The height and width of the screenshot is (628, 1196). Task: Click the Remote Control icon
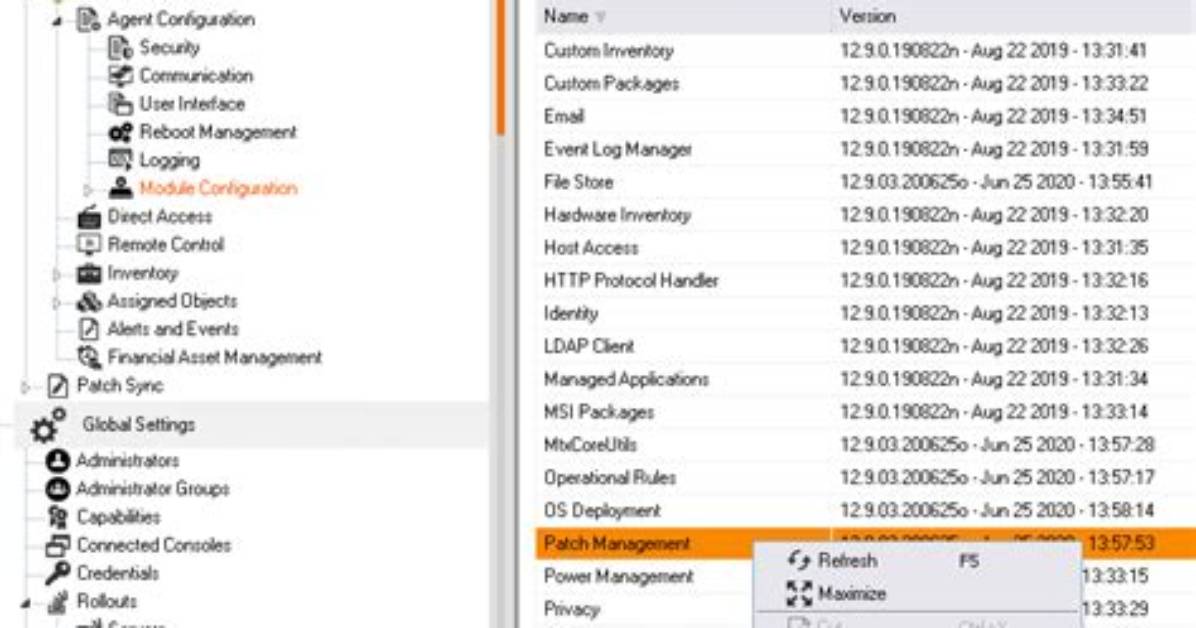pos(89,244)
